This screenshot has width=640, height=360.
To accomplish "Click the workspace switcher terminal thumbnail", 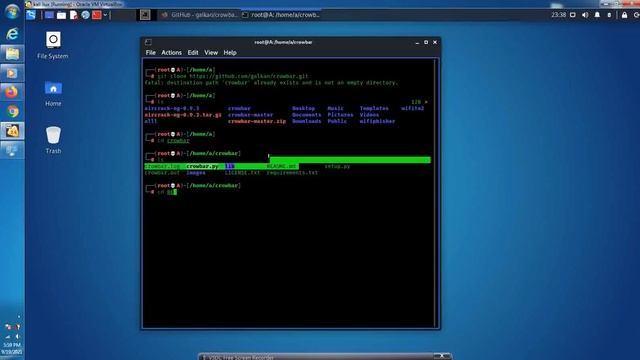I will click(145, 15).
